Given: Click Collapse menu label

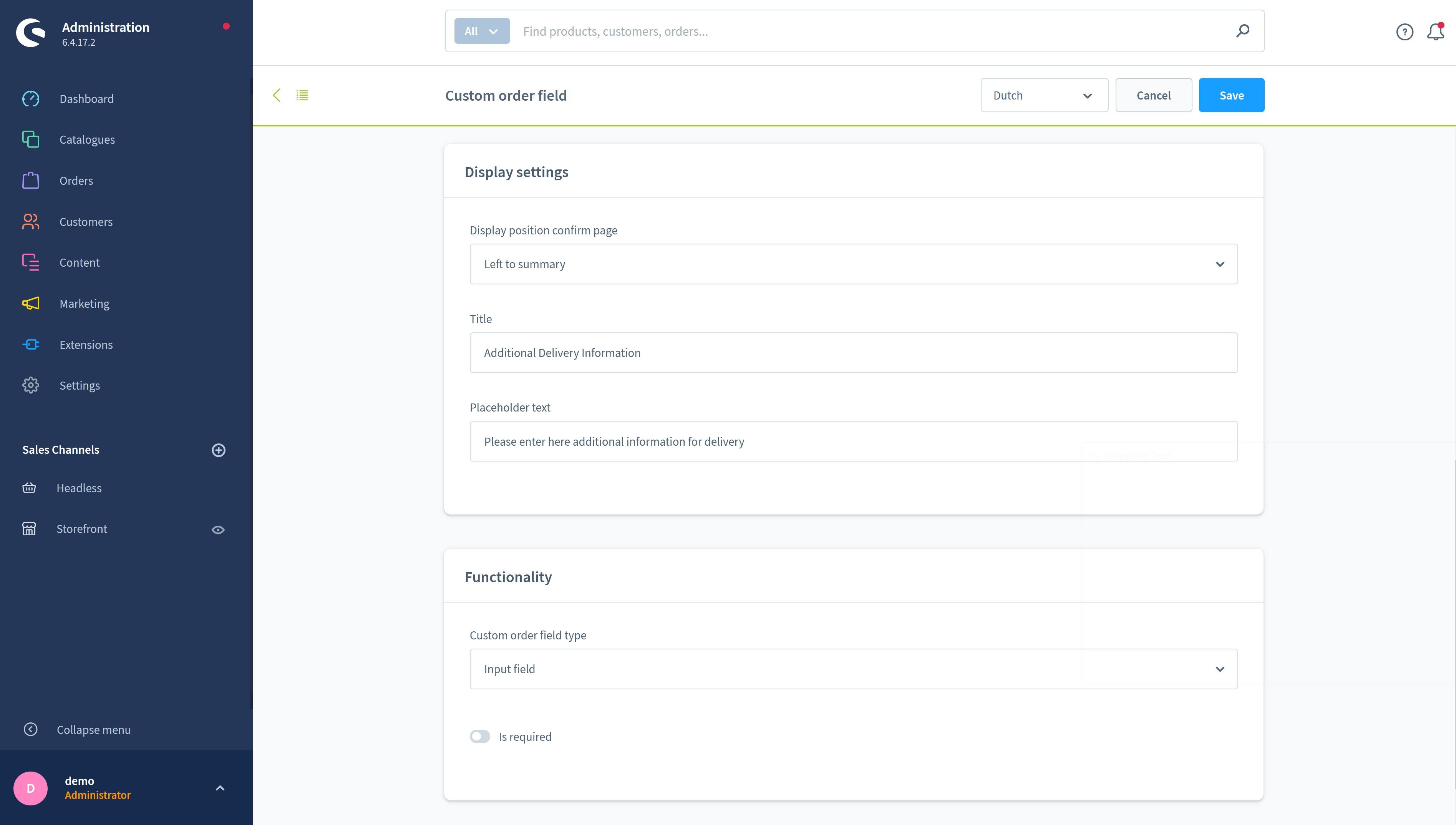Looking at the screenshot, I should pyautogui.click(x=93, y=729).
